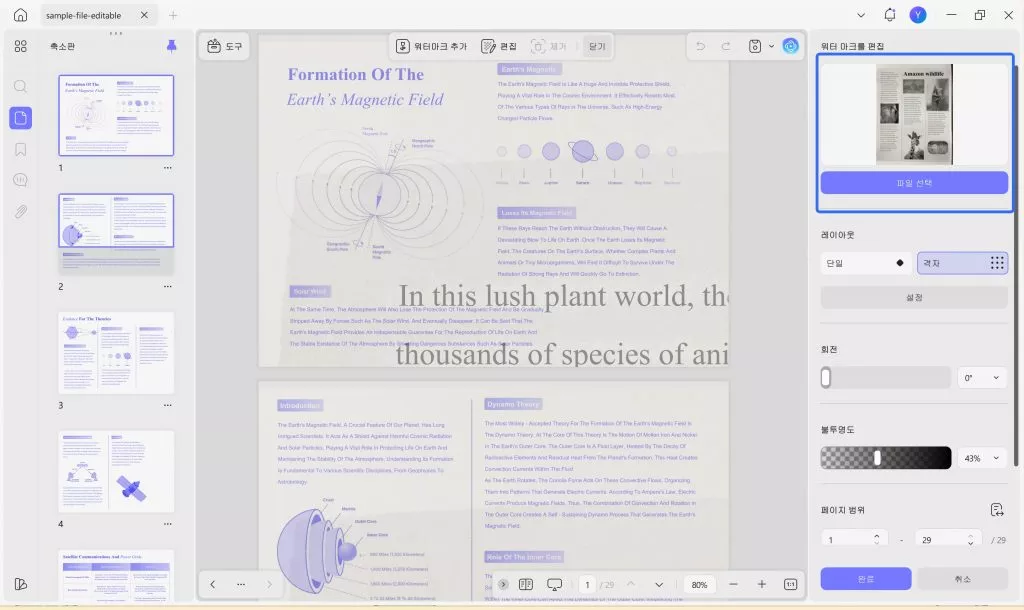Open the 도구 tools menu
Viewport: 1024px width, 610px height.
(224, 46)
